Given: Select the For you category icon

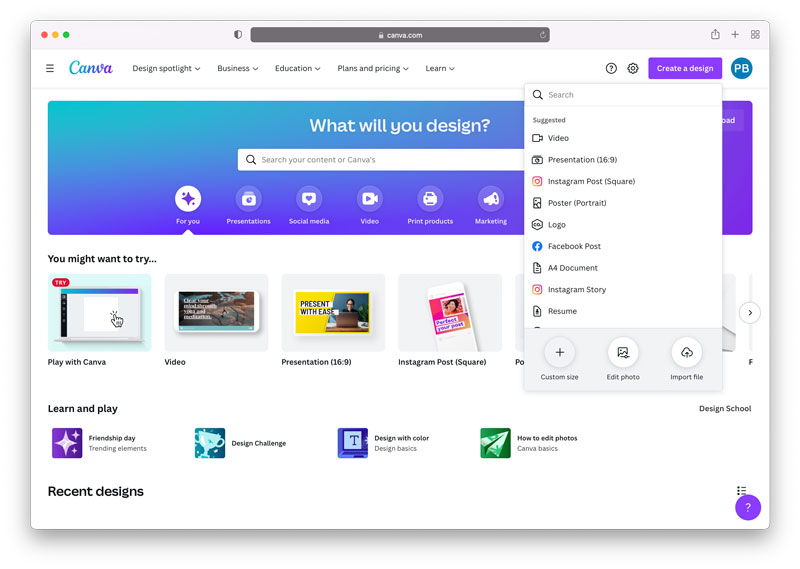Looking at the screenshot, I should [x=188, y=199].
